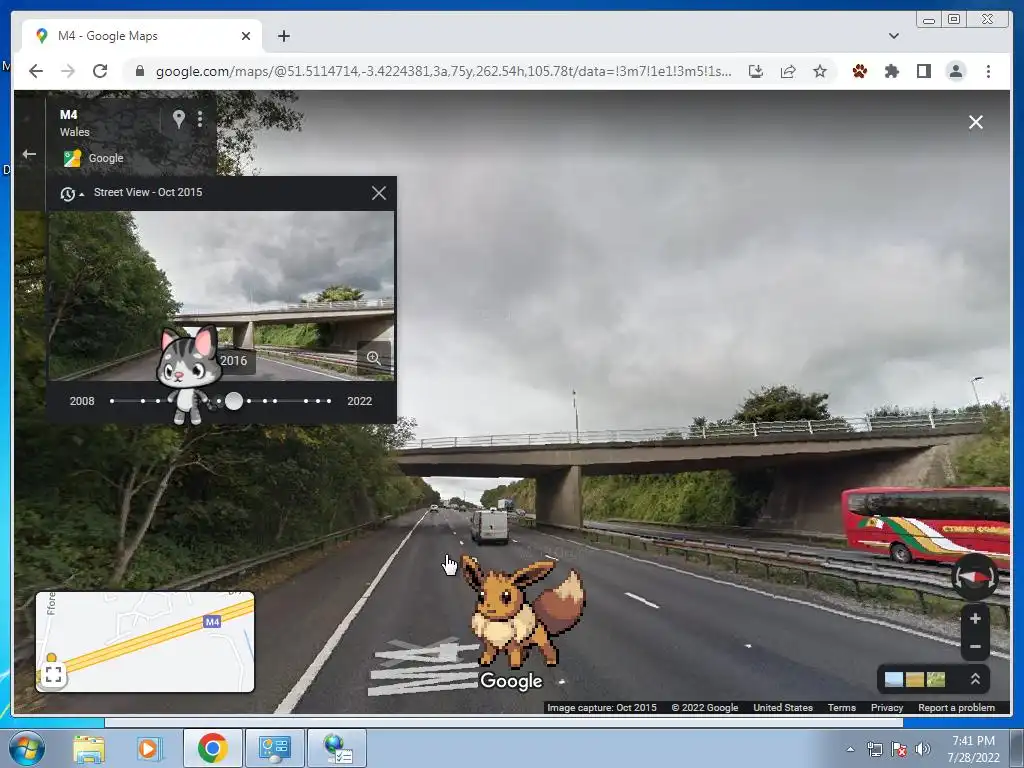This screenshot has width=1024, height=768.
Task: Click the Google contributor label
Action: [106, 158]
